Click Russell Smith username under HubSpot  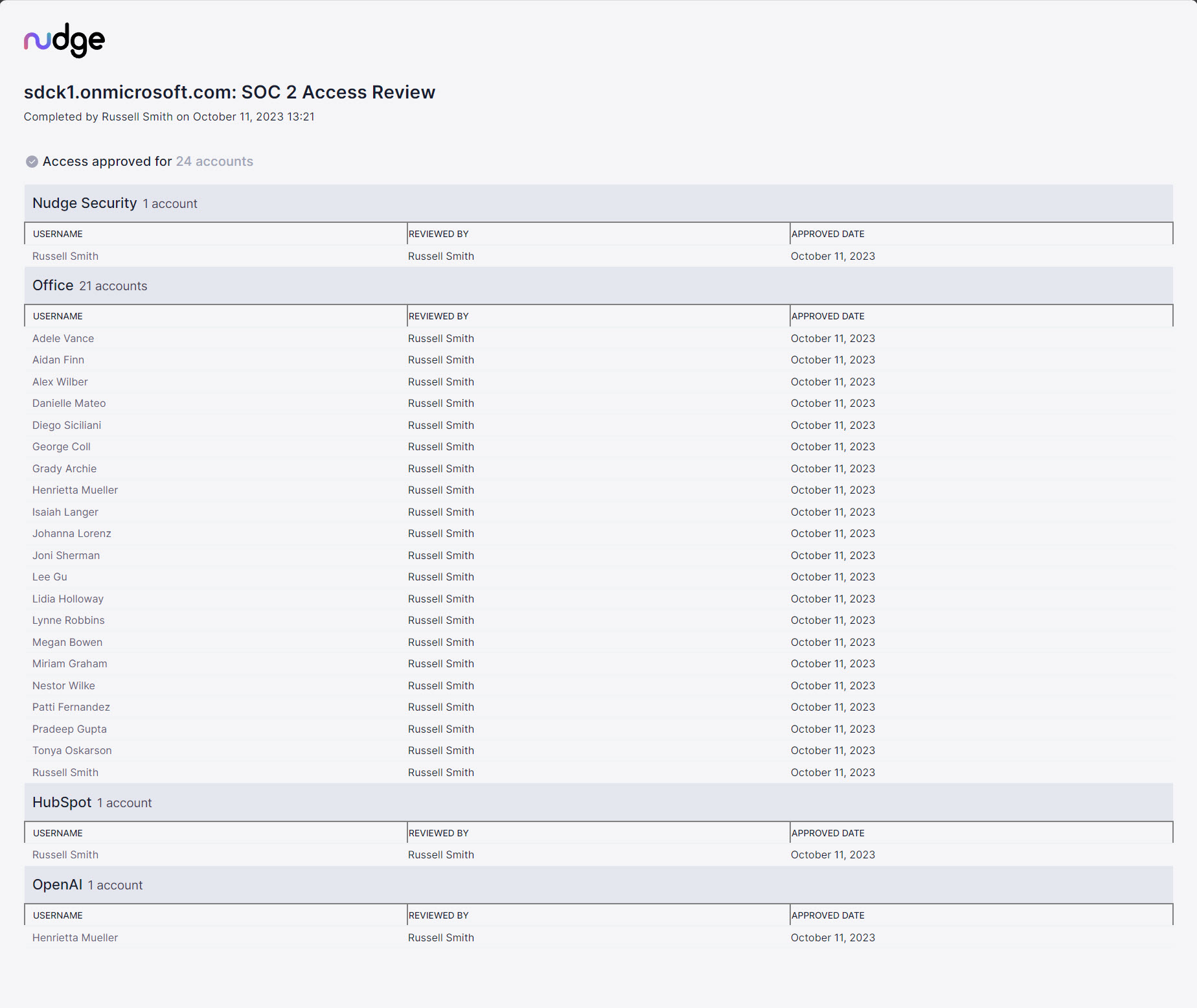[65, 854]
